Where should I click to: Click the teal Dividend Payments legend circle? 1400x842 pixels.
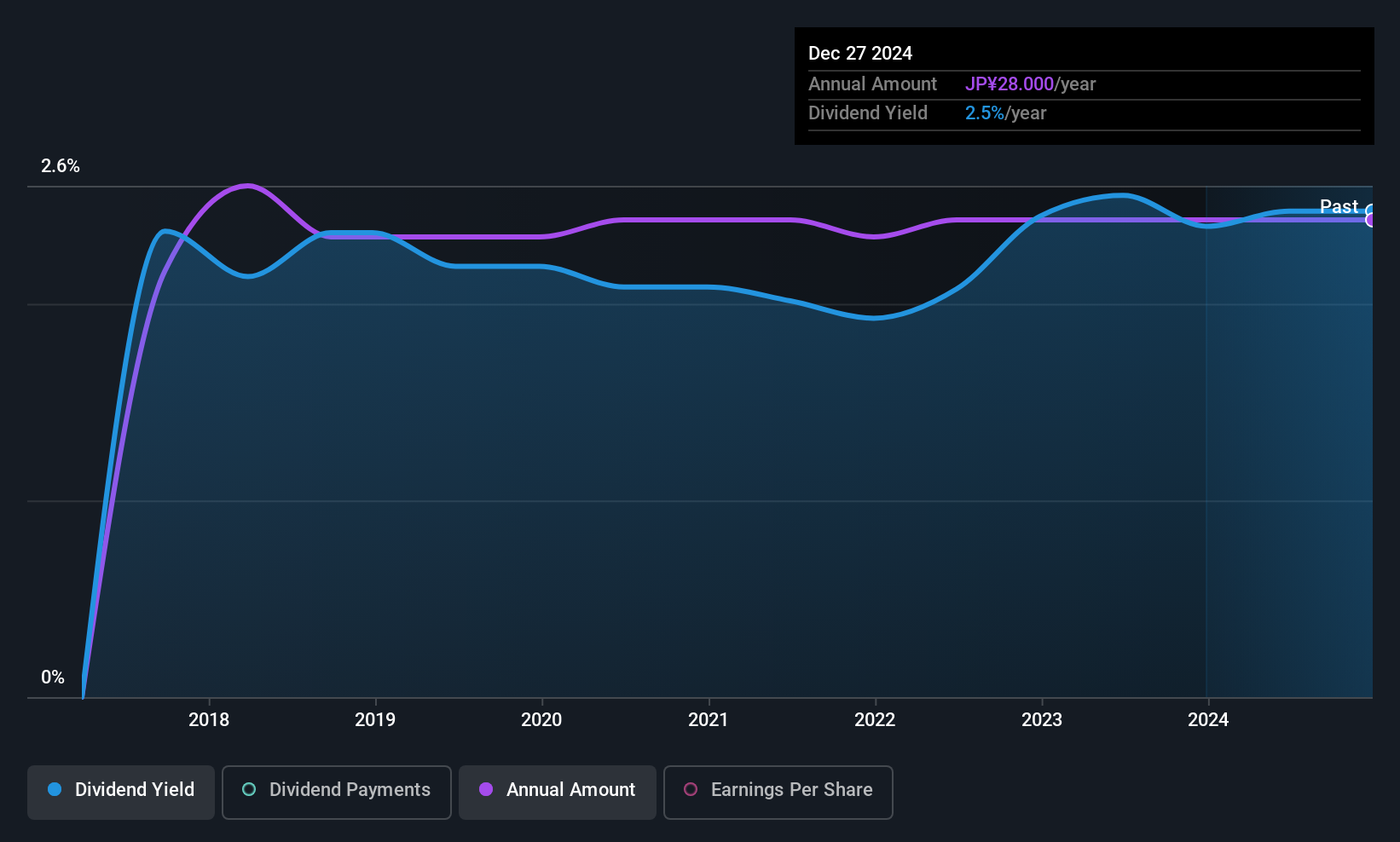pos(249,789)
